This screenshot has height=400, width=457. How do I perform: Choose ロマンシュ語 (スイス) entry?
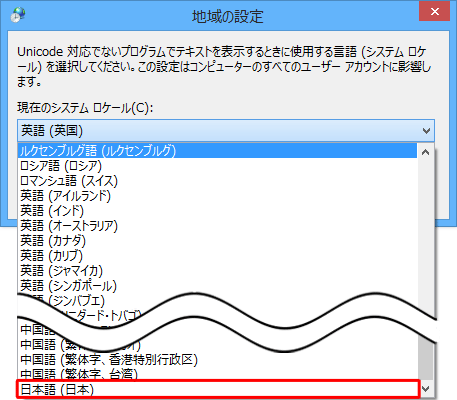tap(217, 181)
